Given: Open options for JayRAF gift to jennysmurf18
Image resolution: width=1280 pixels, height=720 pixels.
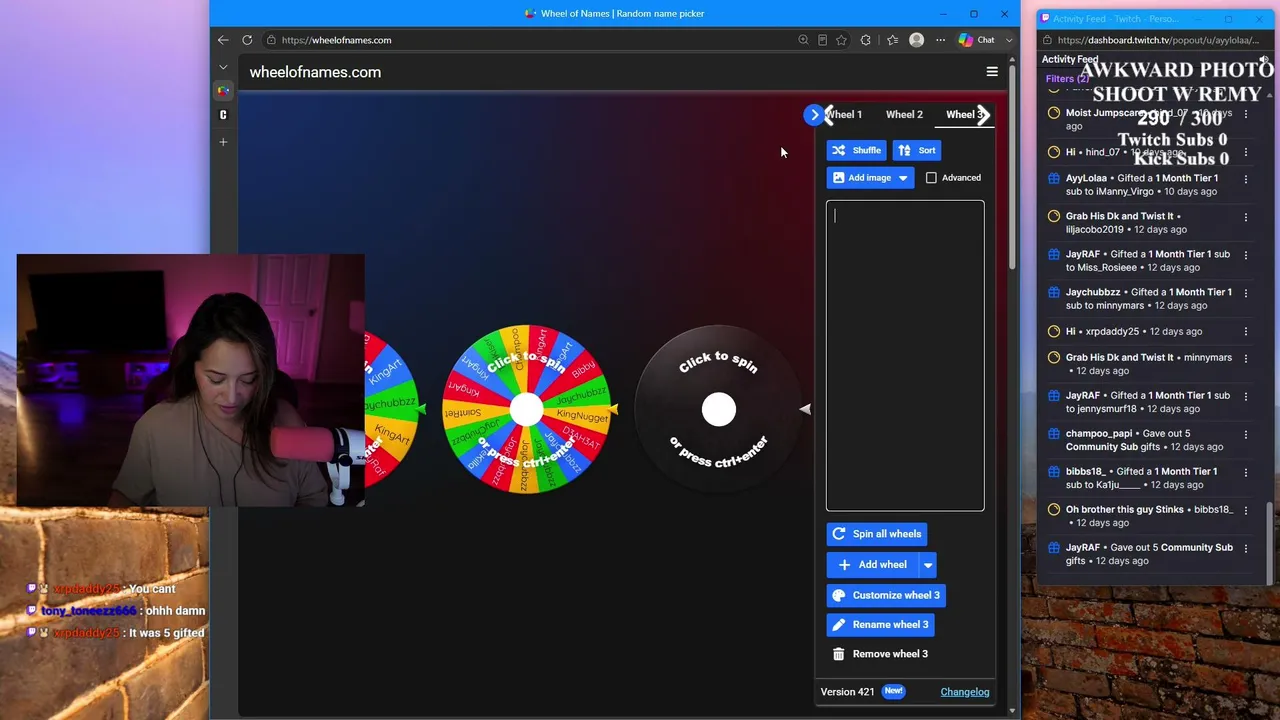Looking at the screenshot, I should click(1246, 396).
